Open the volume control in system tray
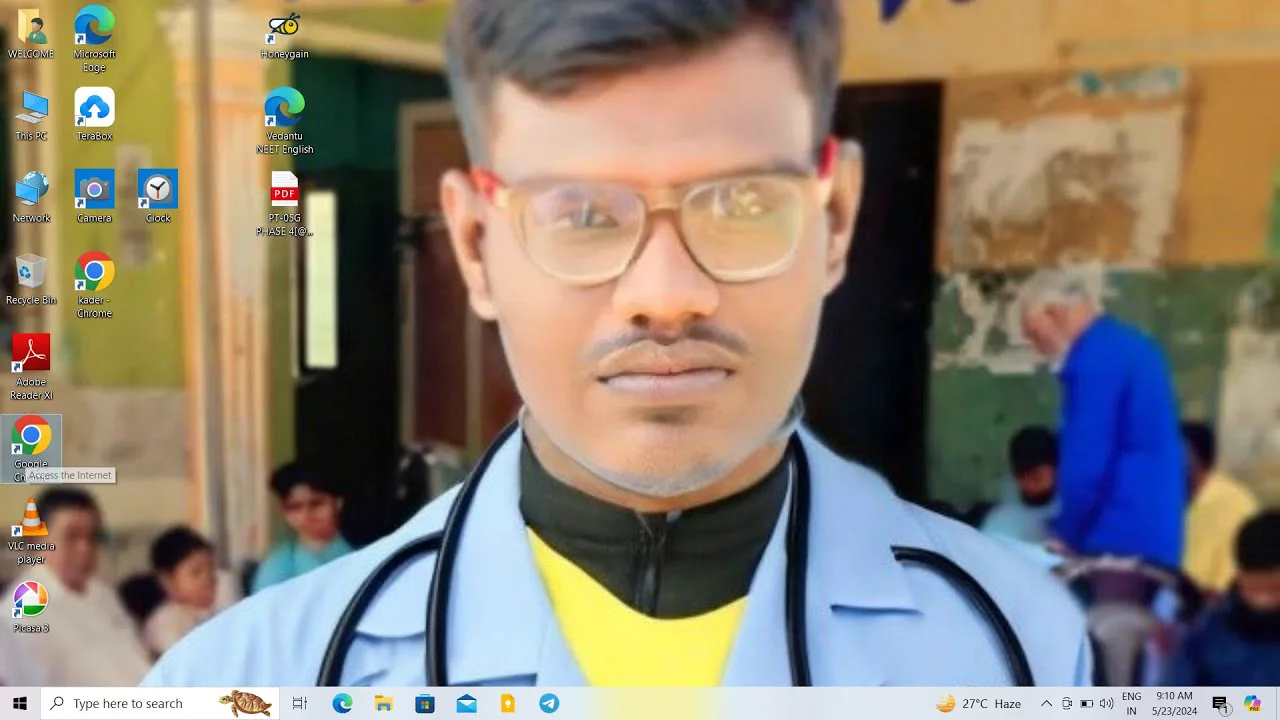This screenshot has height=720, width=1280. point(1106,704)
